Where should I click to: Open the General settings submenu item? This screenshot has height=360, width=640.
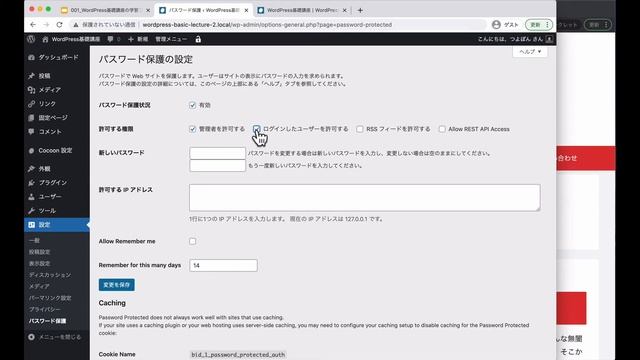point(34,240)
